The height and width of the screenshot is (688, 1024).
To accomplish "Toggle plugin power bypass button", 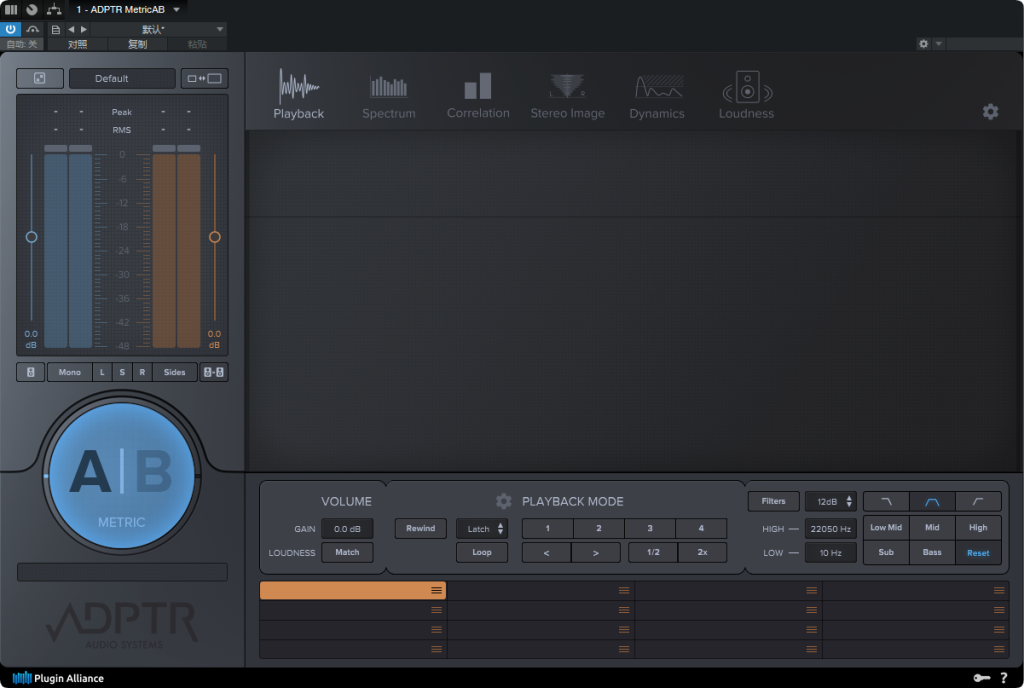I will click(10, 29).
